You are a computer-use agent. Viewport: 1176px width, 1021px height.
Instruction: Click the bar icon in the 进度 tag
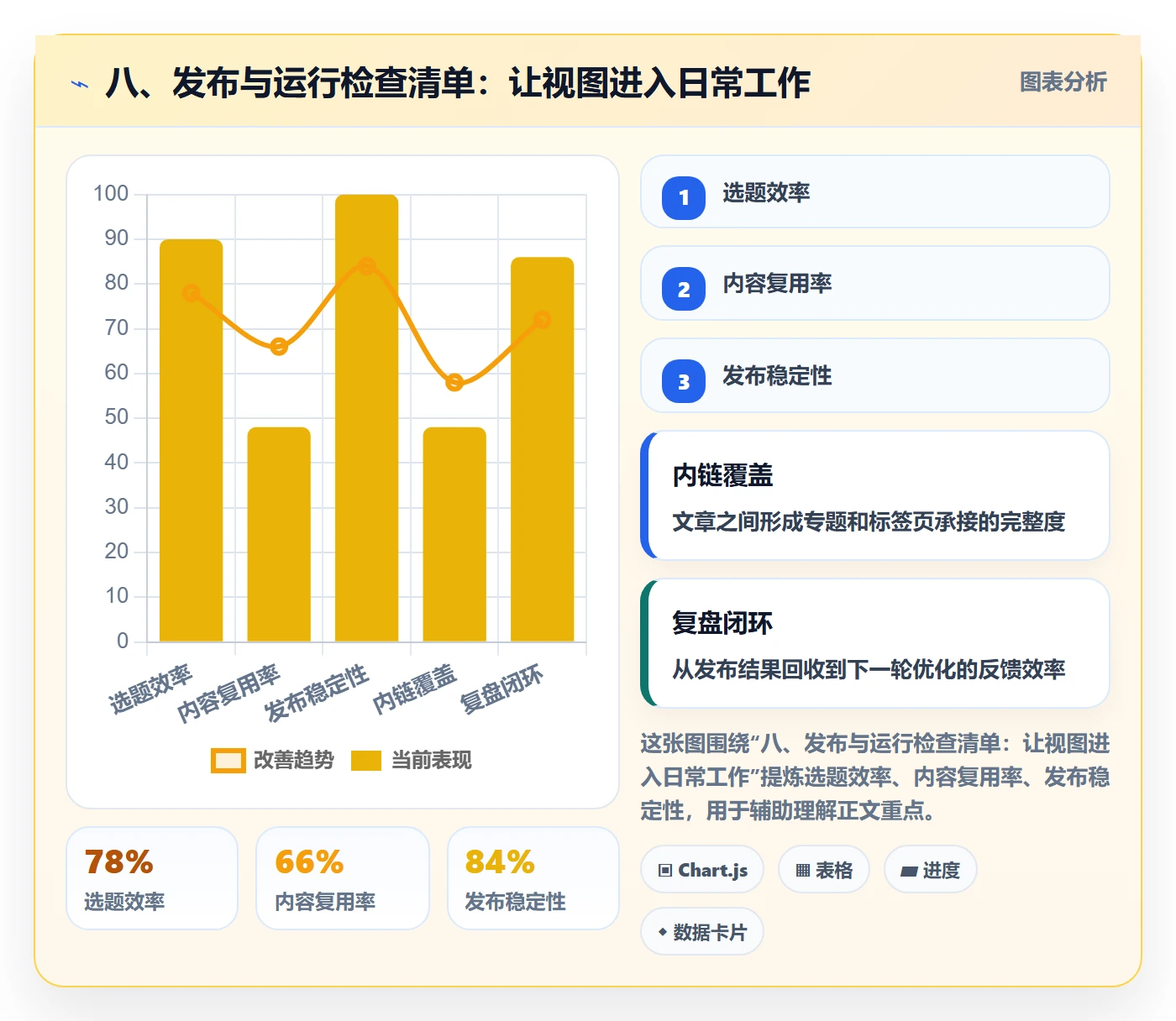coord(909,872)
